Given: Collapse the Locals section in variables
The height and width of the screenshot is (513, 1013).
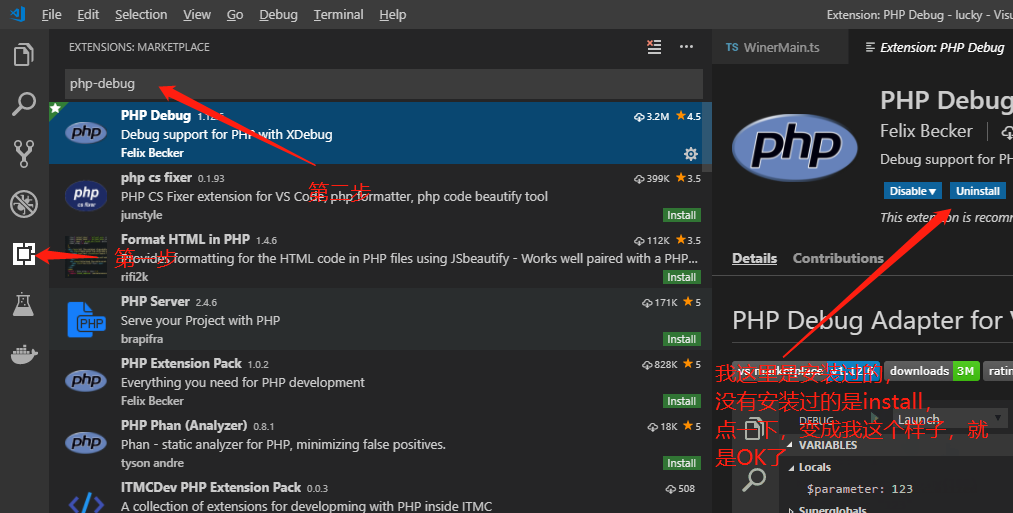Looking at the screenshot, I should pos(792,467).
